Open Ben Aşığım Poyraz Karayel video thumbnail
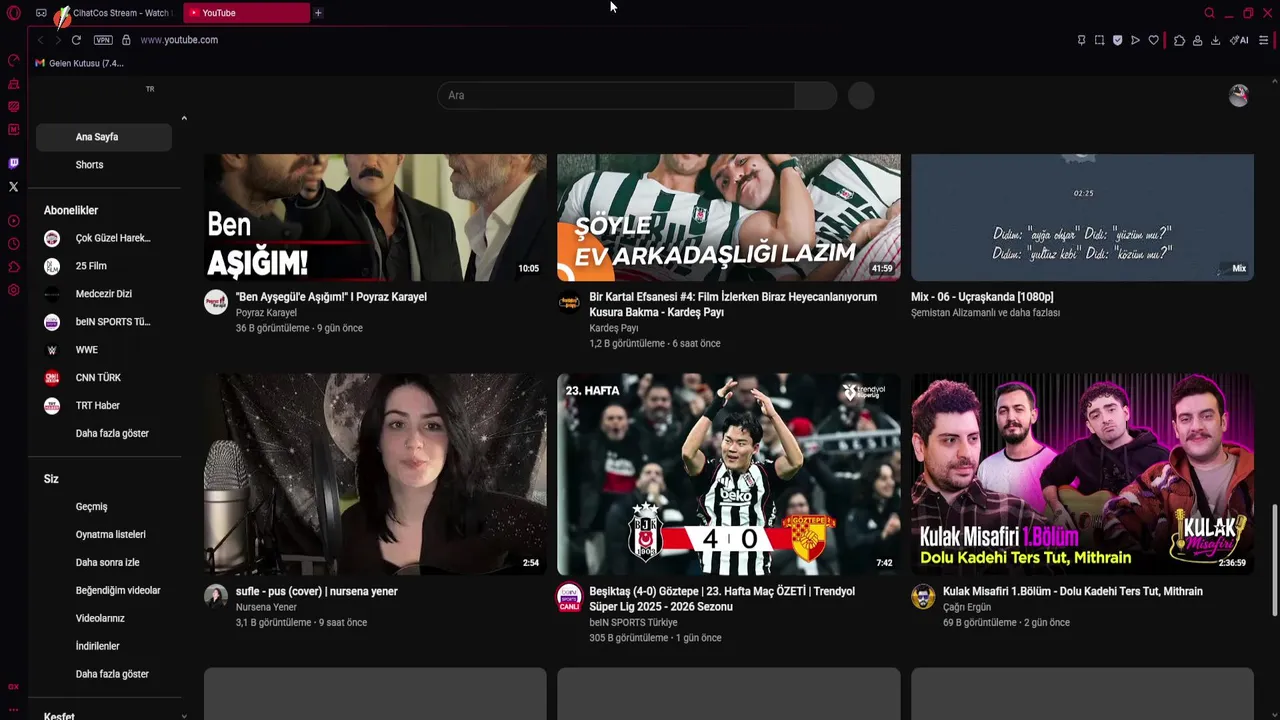Screen dimensions: 1280x720 (375, 217)
